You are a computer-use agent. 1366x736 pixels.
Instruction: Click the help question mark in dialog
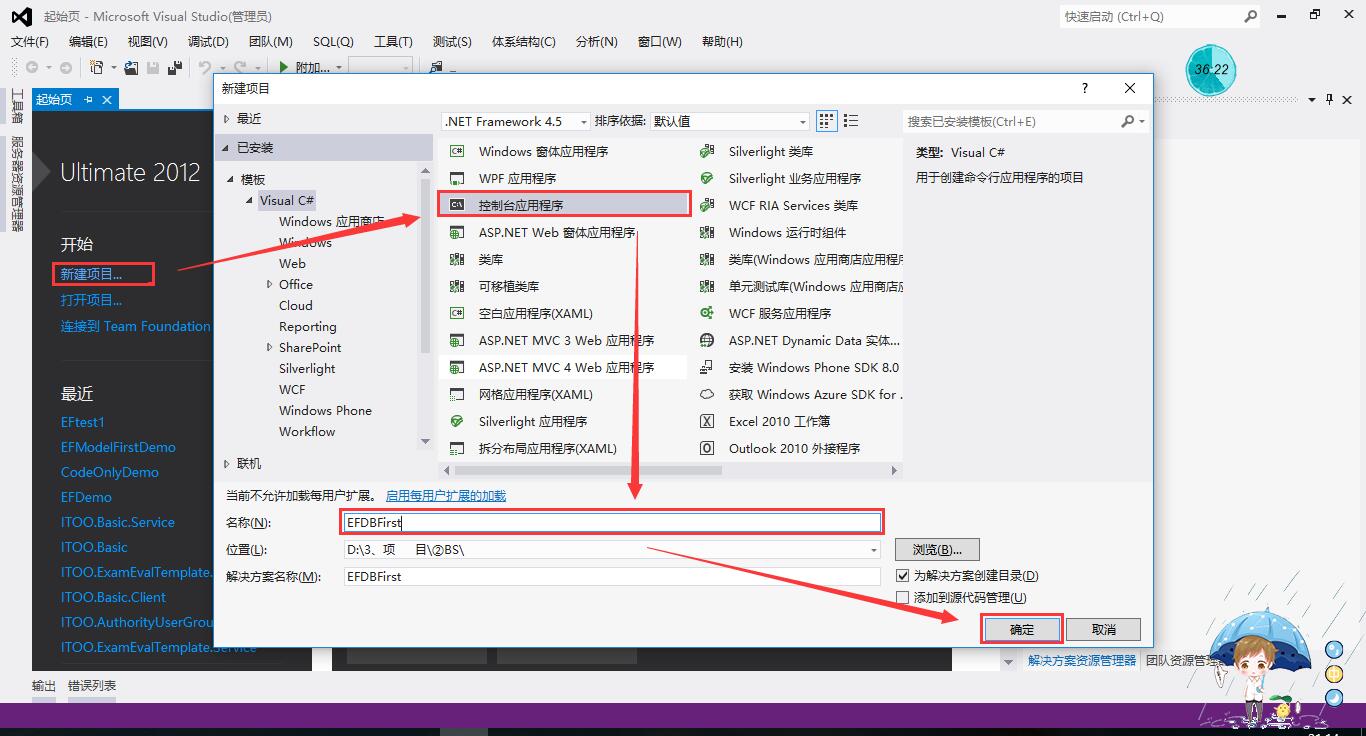pyautogui.click(x=1085, y=88)
